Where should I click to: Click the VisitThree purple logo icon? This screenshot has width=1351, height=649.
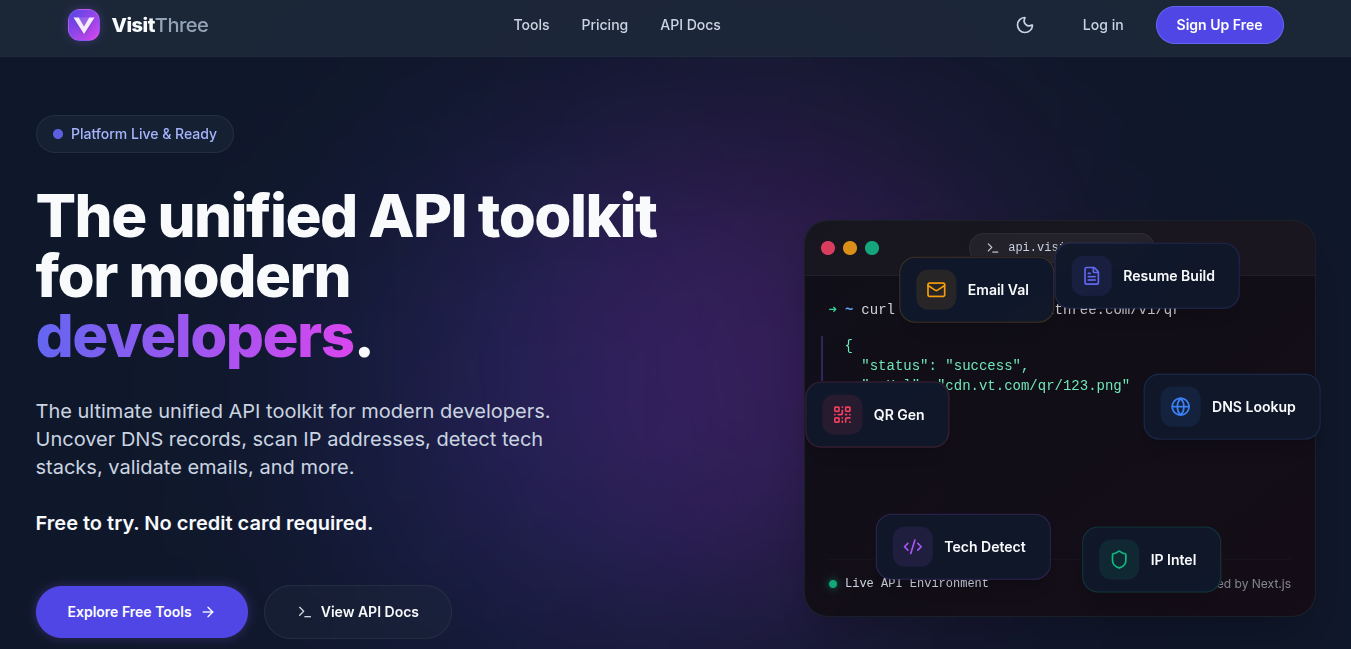click(x=84, y=25)
